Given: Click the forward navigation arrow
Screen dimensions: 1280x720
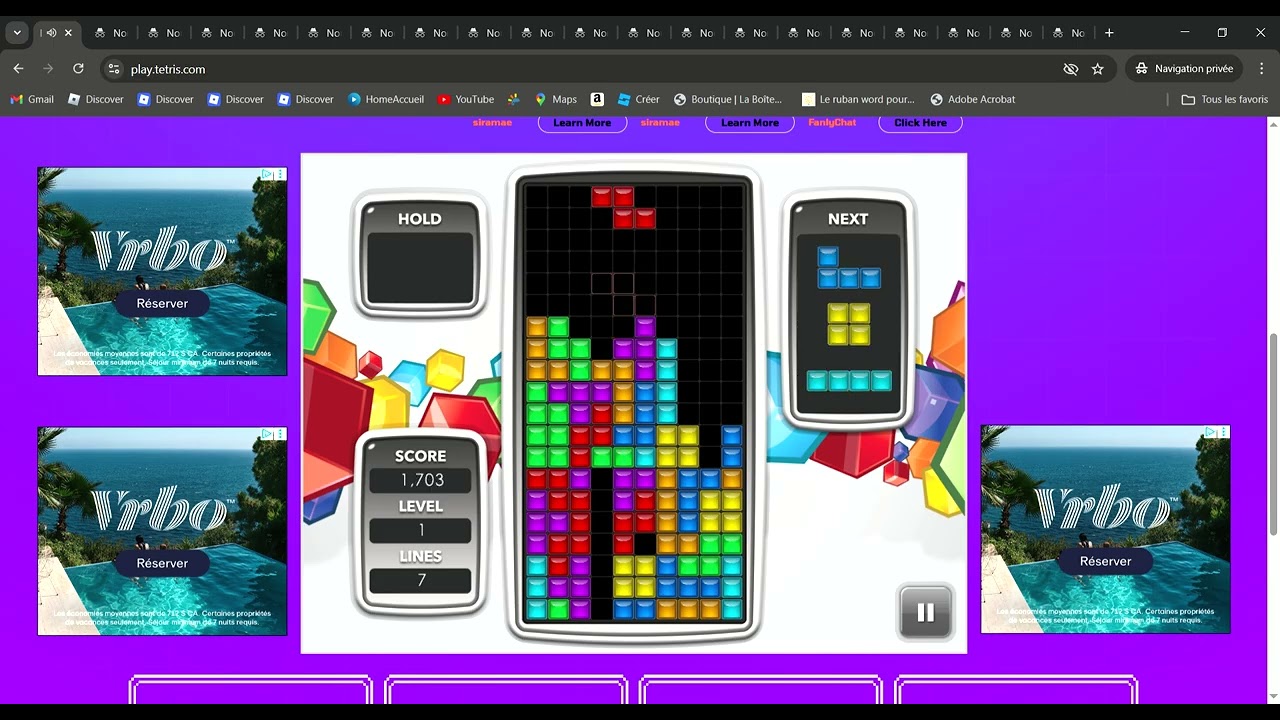Looking at the screenshot, I should pyautogui.click(x=47, y=69).
